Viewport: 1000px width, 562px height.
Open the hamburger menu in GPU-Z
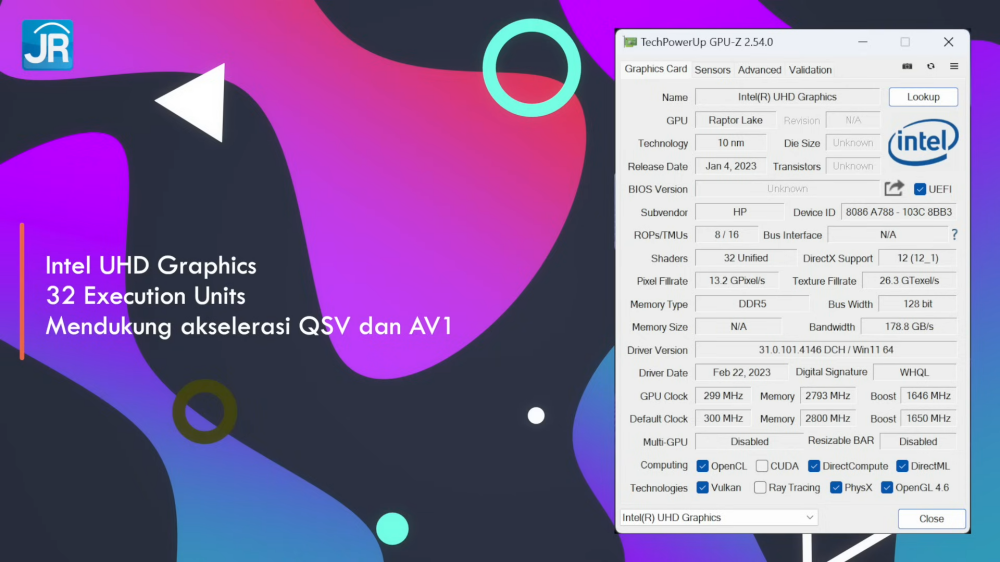(x=954, y=67)
